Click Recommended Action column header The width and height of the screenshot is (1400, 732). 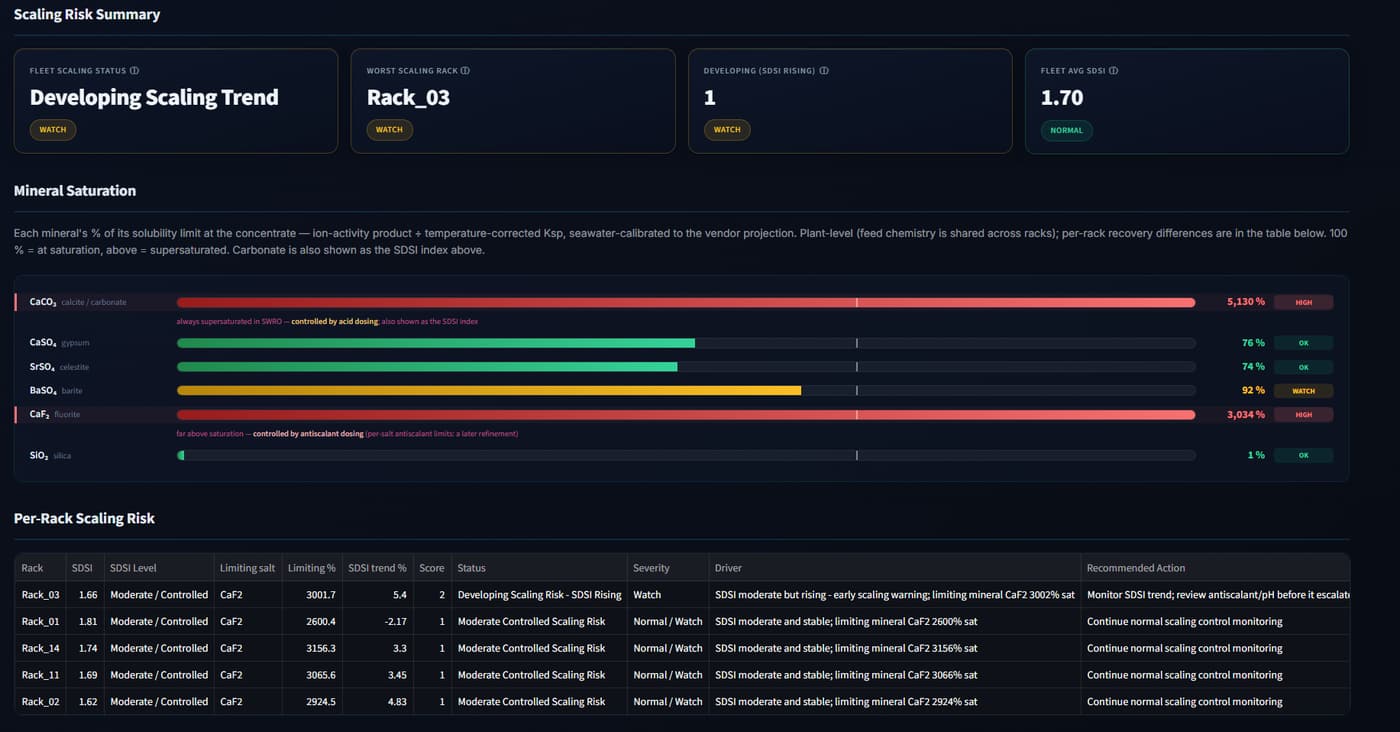pos(1215,568)
